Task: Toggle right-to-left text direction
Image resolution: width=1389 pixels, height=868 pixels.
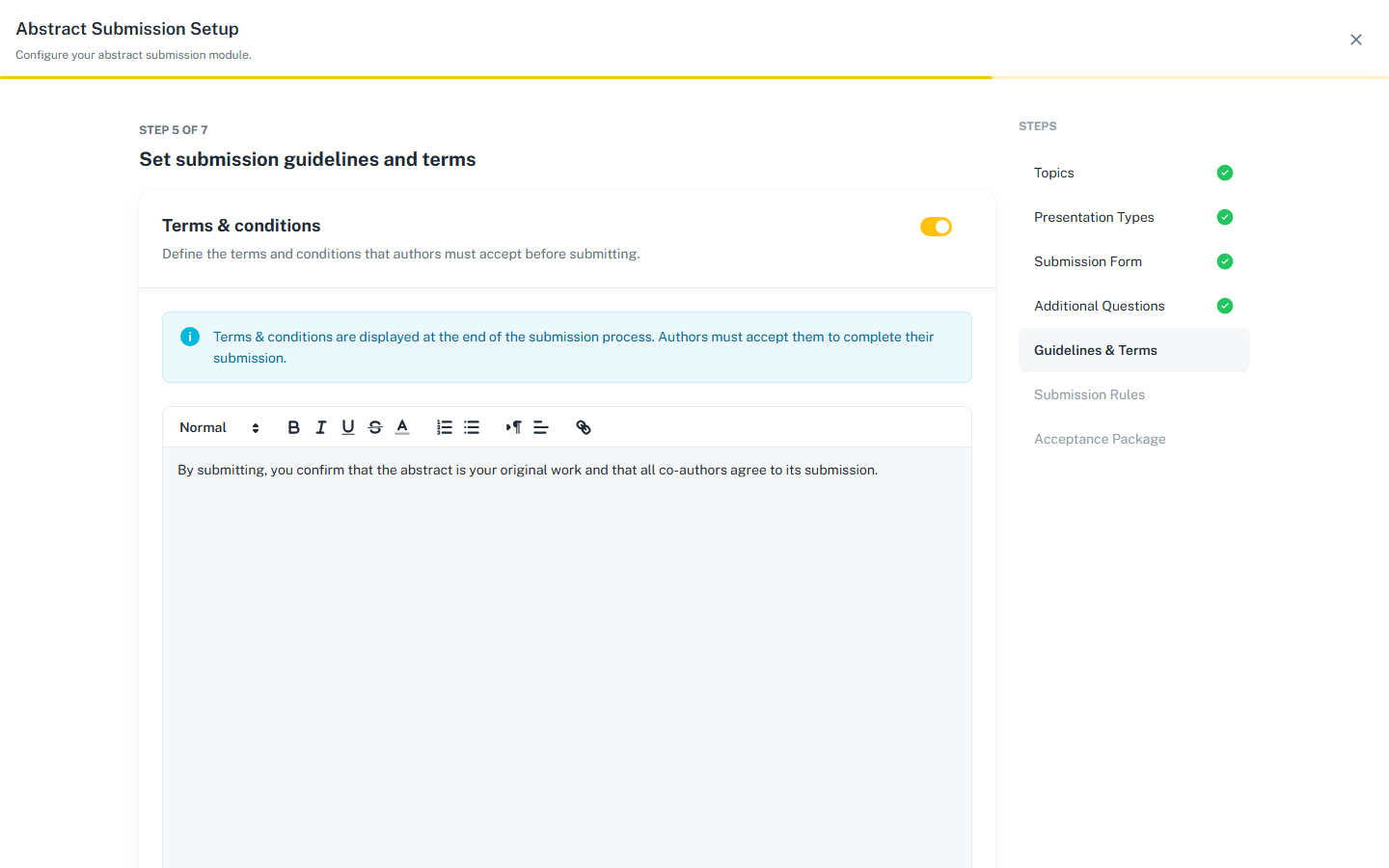Action: click(514, 427)
